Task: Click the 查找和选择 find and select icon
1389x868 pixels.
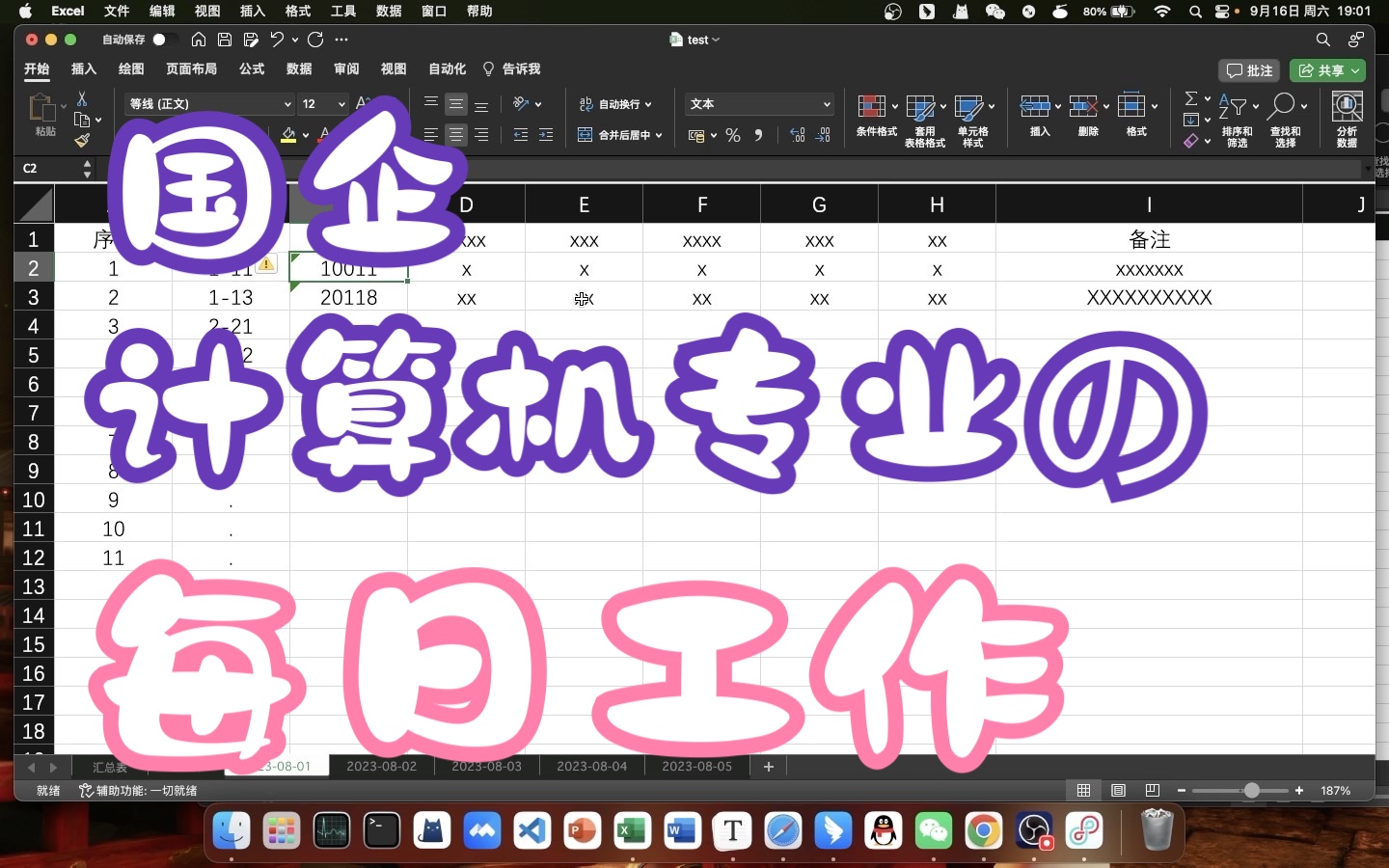Action: point(1281,106)
